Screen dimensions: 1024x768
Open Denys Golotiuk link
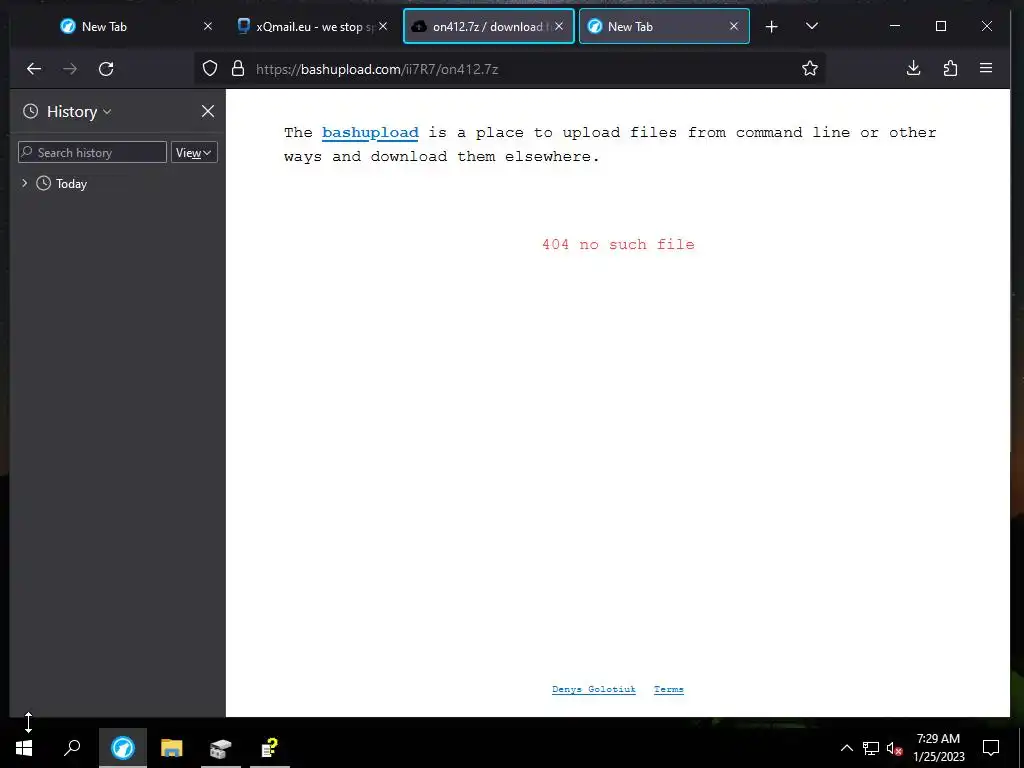pyautogui.click(x=594, y=690)
